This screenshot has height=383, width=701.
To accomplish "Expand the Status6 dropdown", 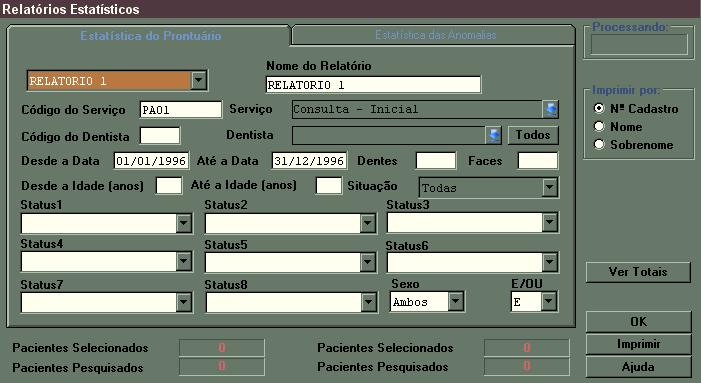I will 550,262.
